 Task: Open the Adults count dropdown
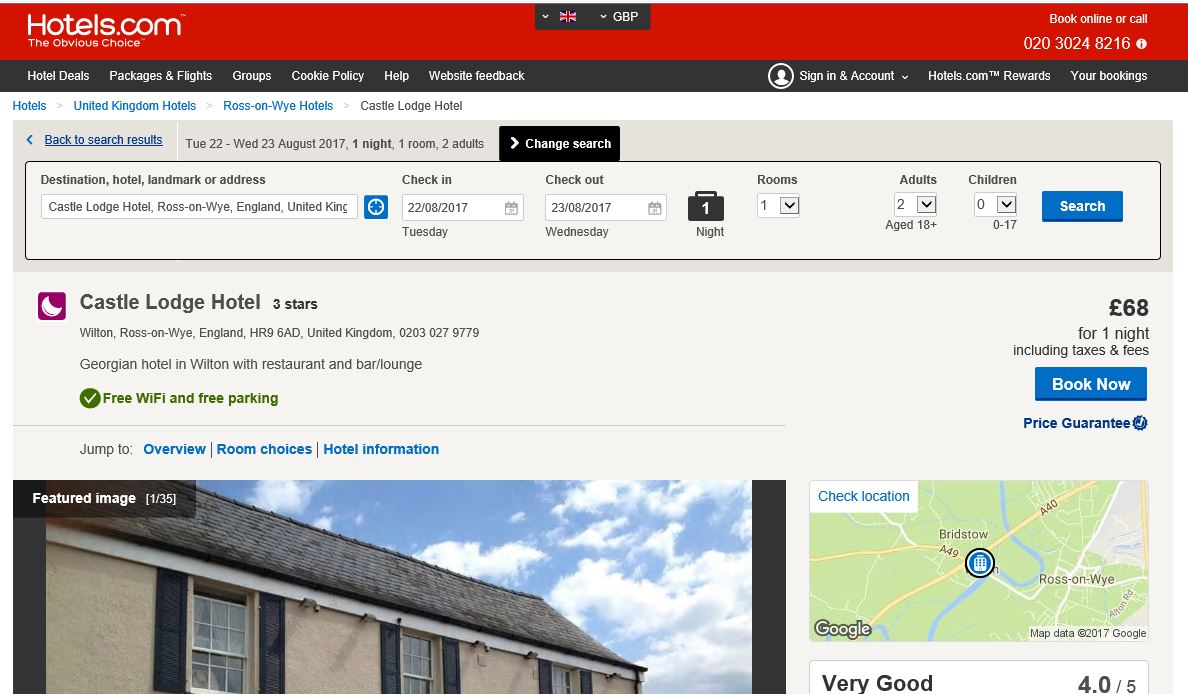tap(915, 205)
